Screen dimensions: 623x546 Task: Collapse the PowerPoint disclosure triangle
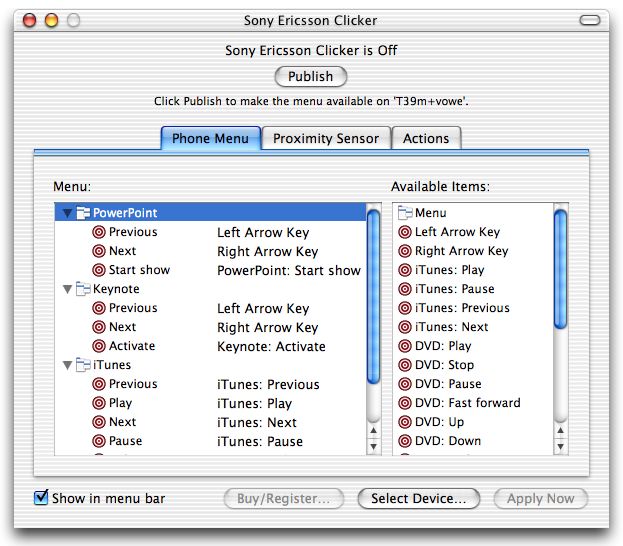click(67, 213)
